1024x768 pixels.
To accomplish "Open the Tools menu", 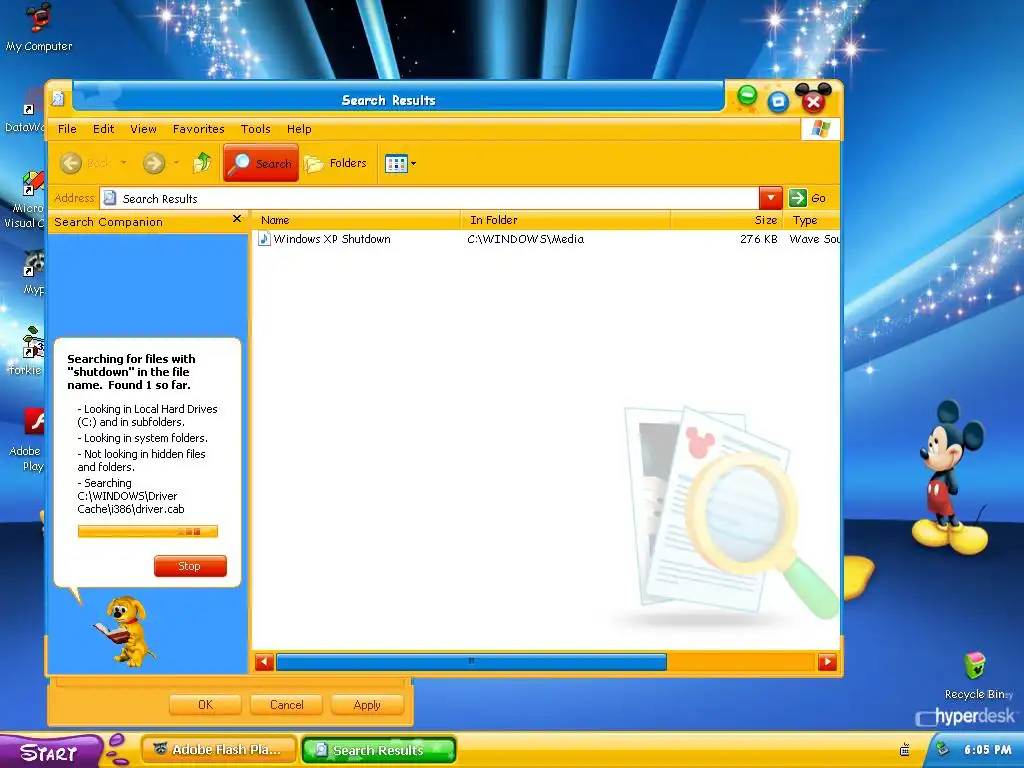I will click(x=255, y=129).
